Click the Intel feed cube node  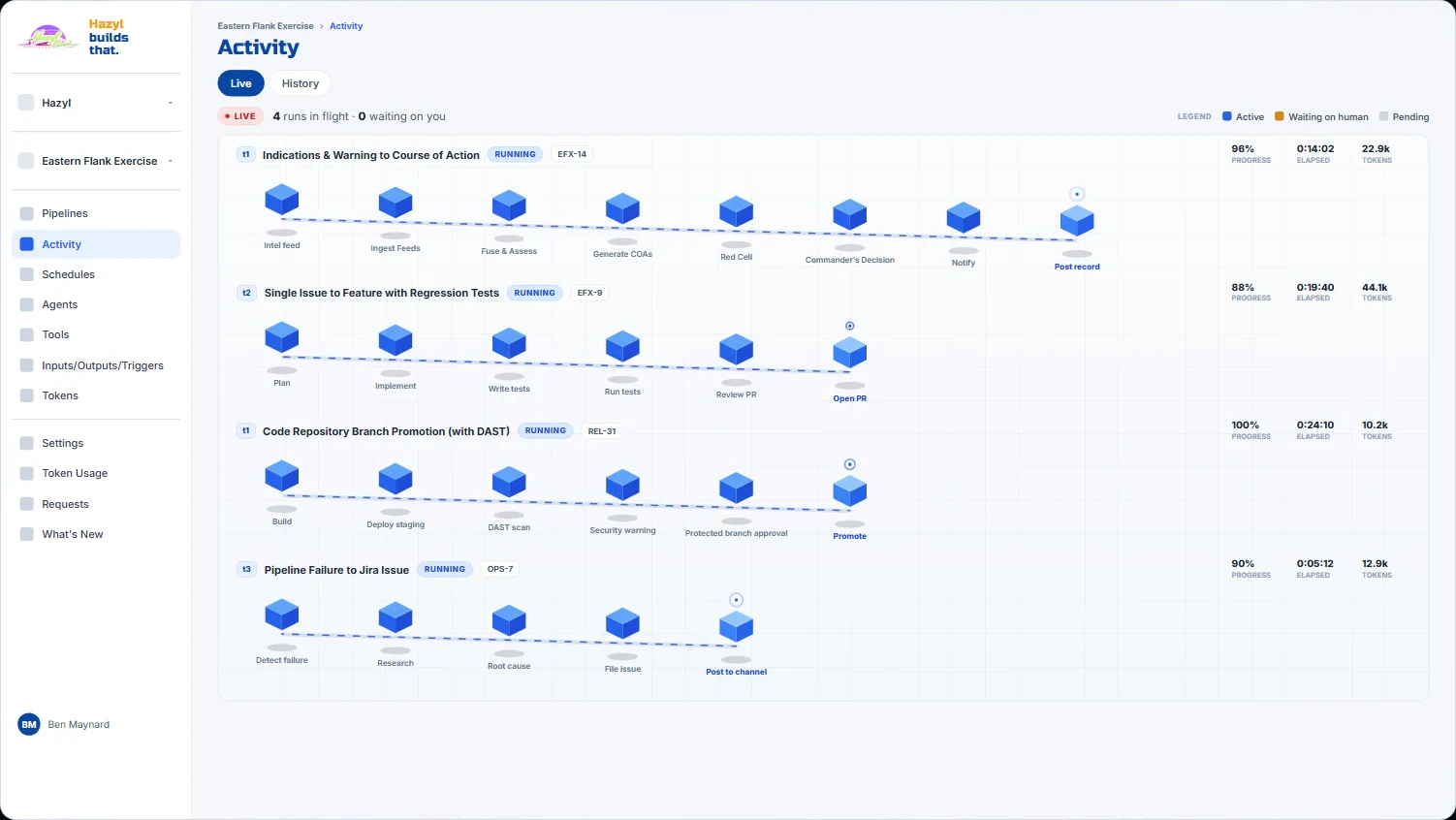click(282, 200)
